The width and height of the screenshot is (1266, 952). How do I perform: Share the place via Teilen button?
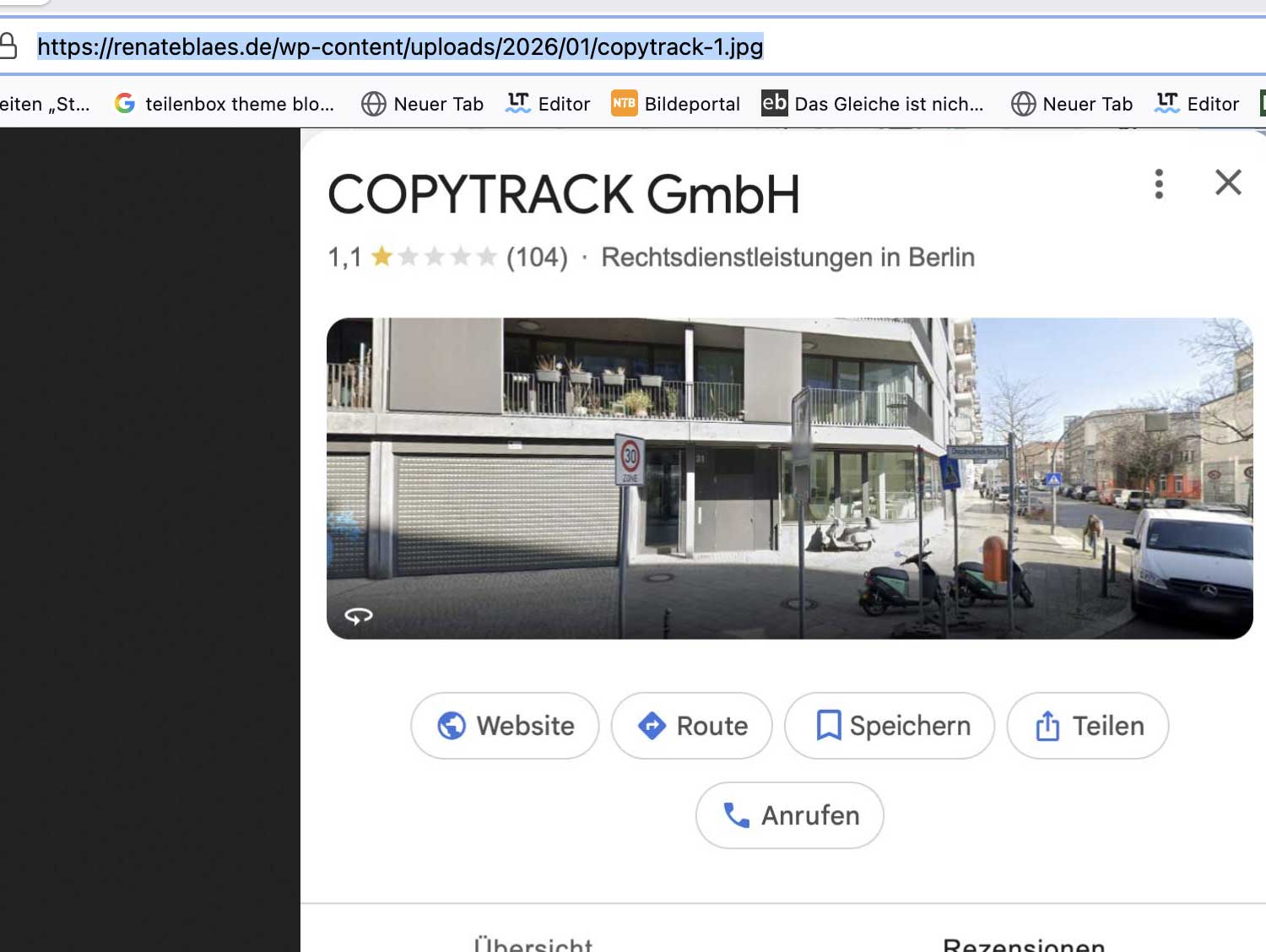coord(1088,726)
